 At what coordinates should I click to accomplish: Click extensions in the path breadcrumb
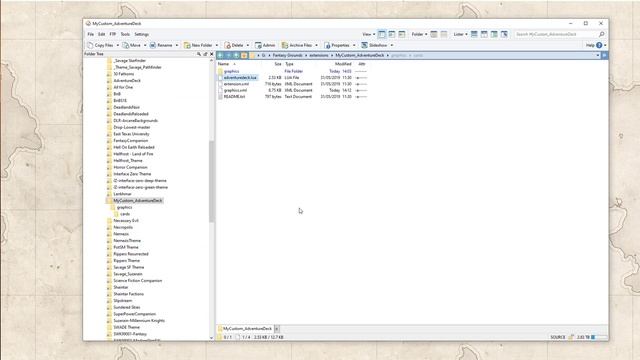point(319,55)
